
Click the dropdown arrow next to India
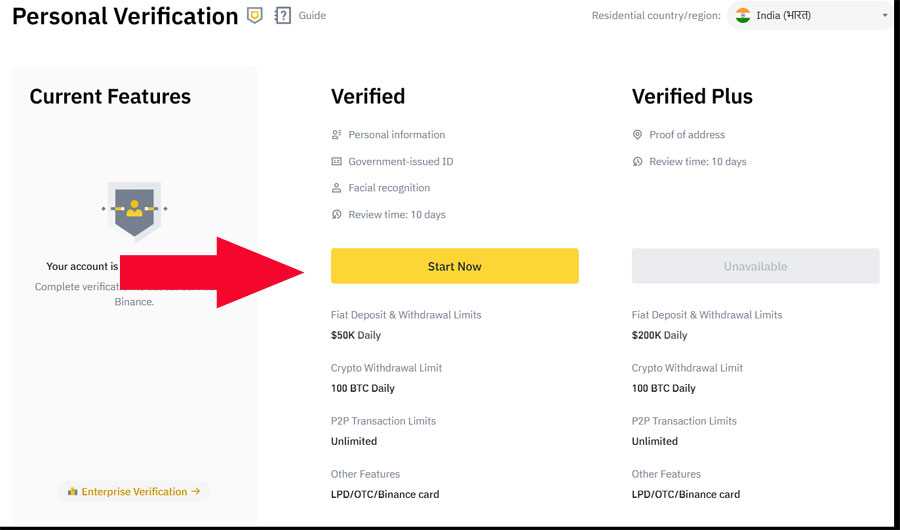tap(885, 16)
